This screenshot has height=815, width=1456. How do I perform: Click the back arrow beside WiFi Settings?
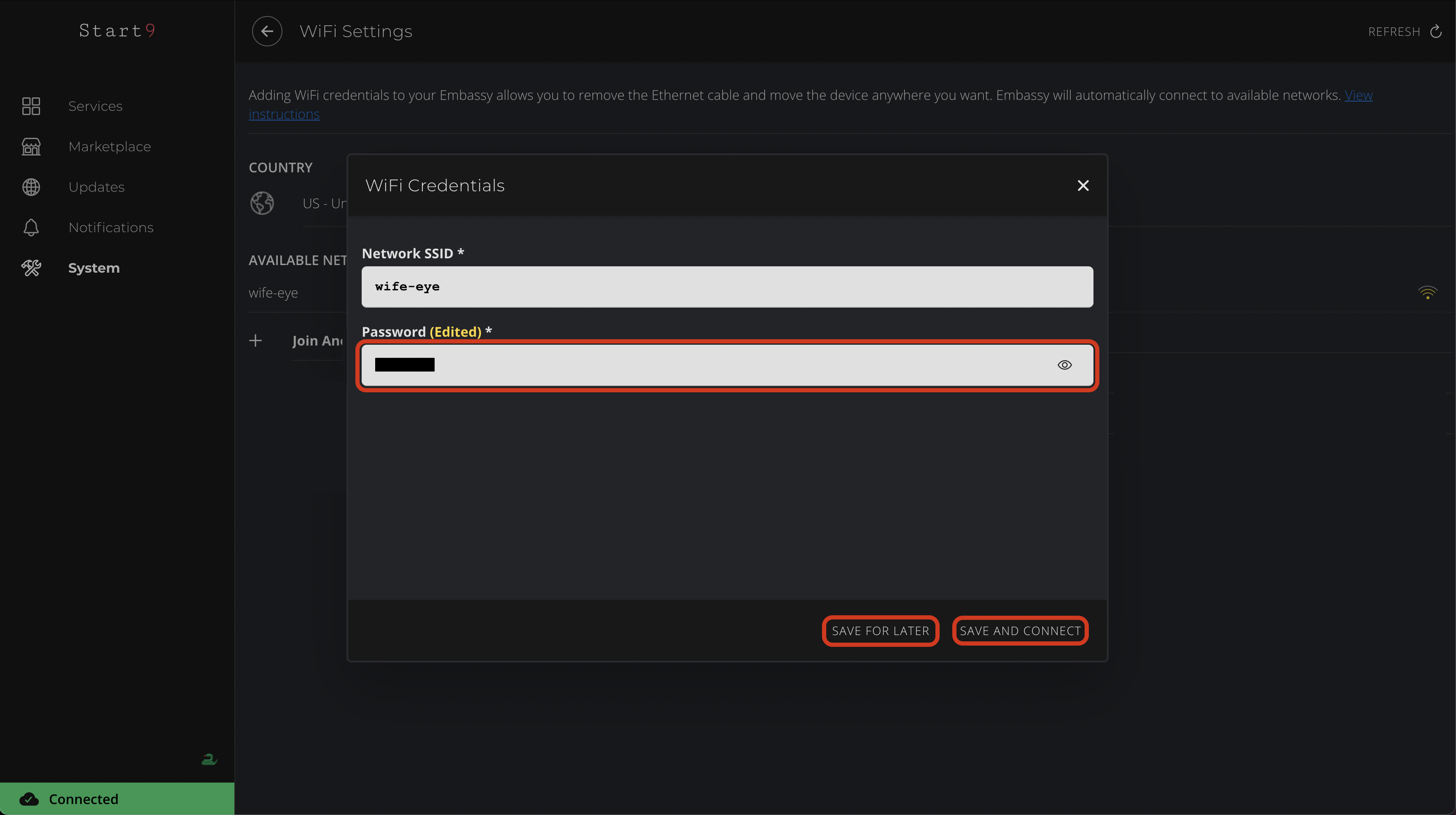267,31
